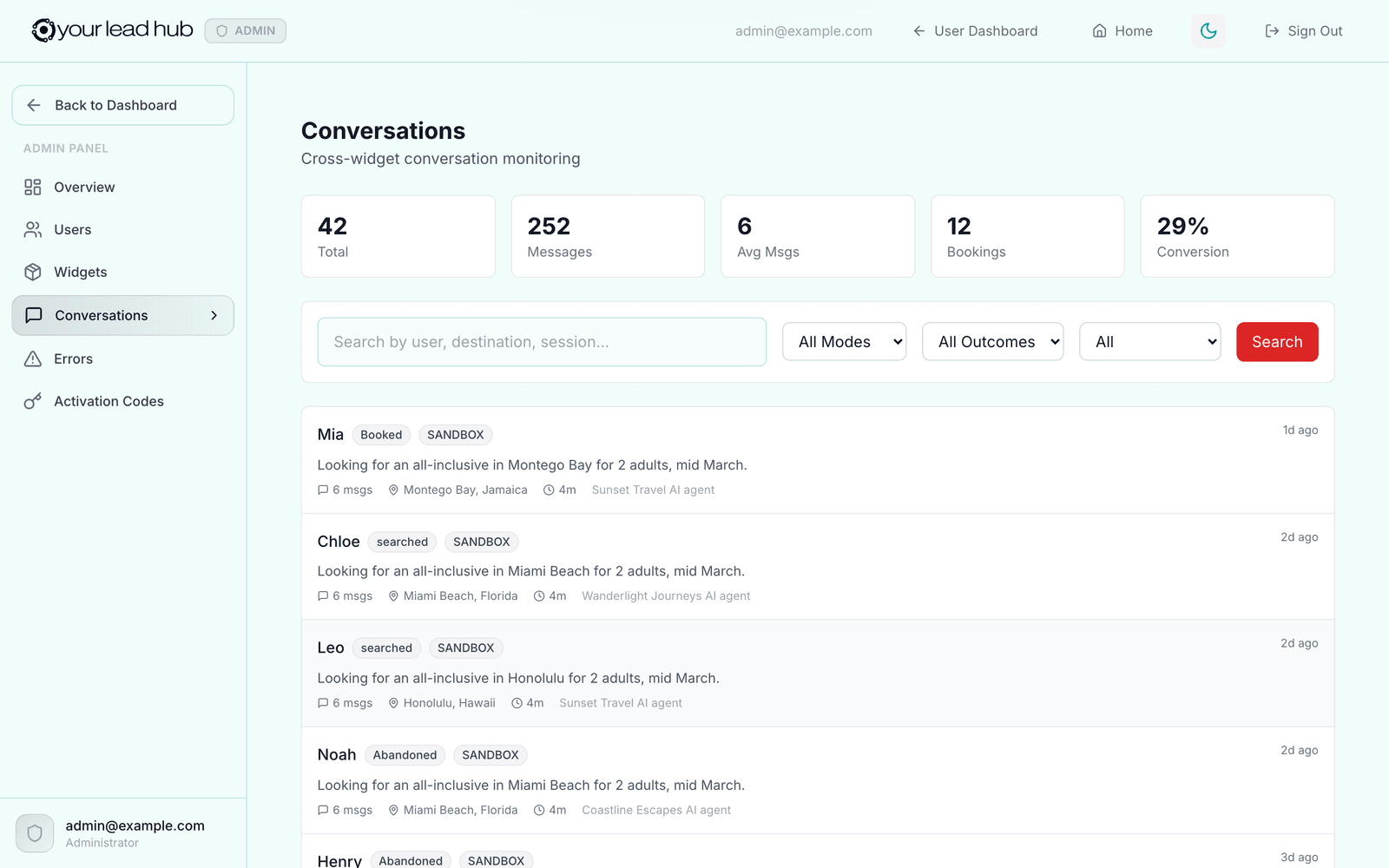Click the message count icon in Noah's row
The height and width of the screenshot is (868, 1389).
click(323, 811)
